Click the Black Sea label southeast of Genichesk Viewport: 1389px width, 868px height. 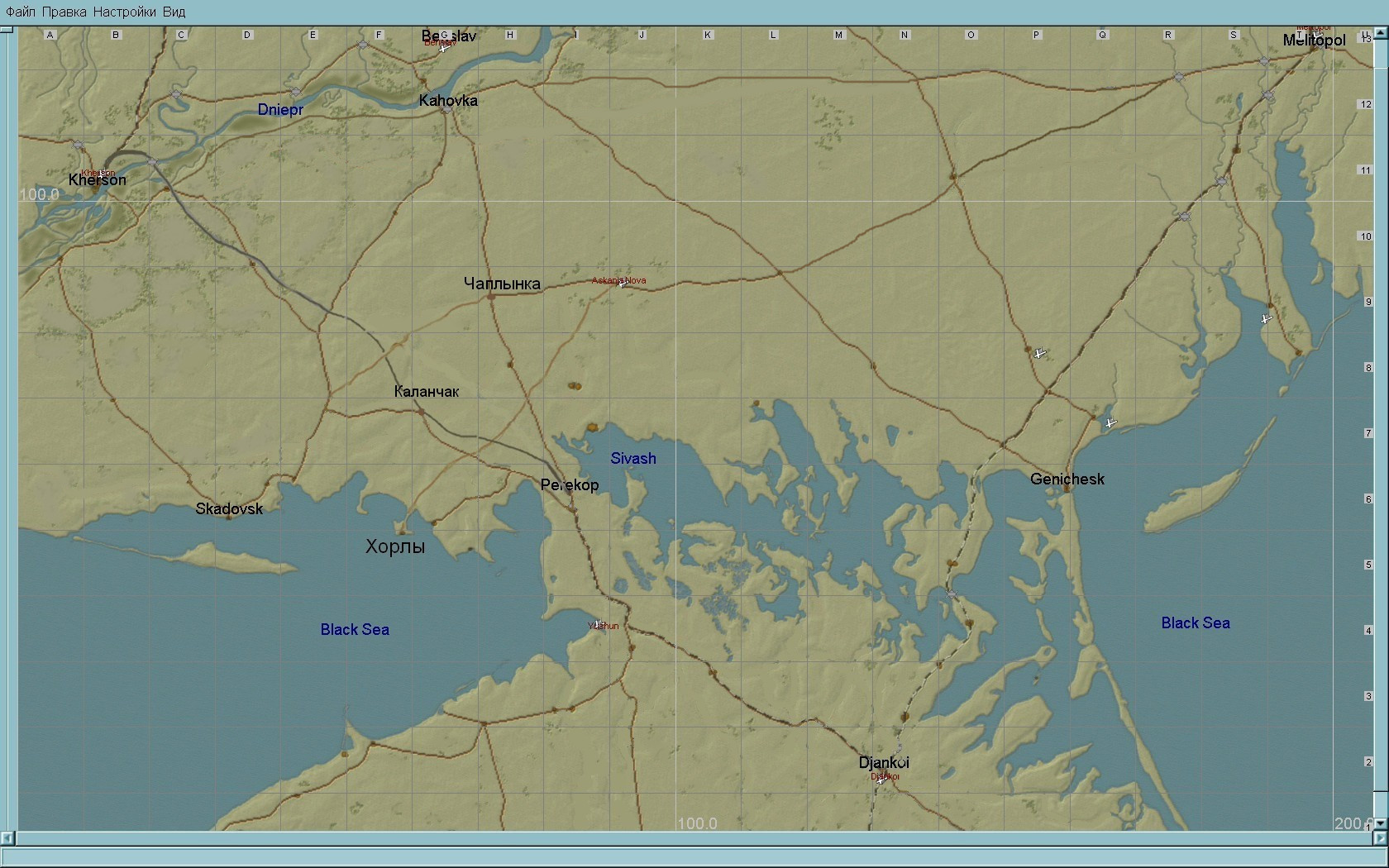[1196, 623]
